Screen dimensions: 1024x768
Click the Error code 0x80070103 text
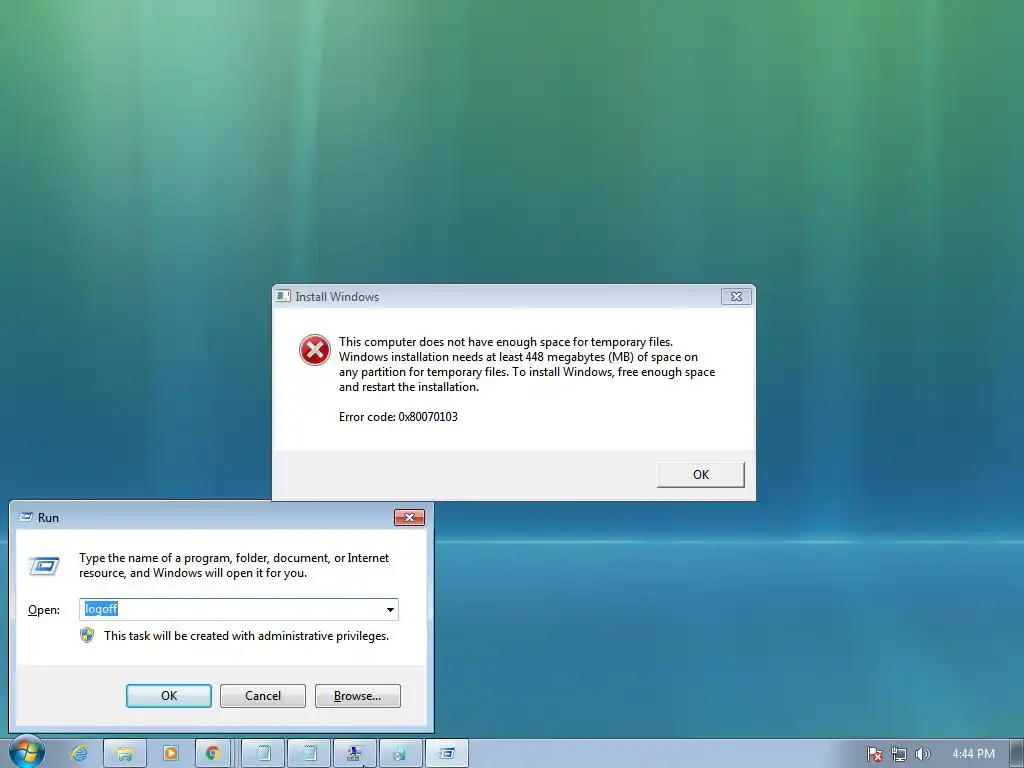click(398, 417)
